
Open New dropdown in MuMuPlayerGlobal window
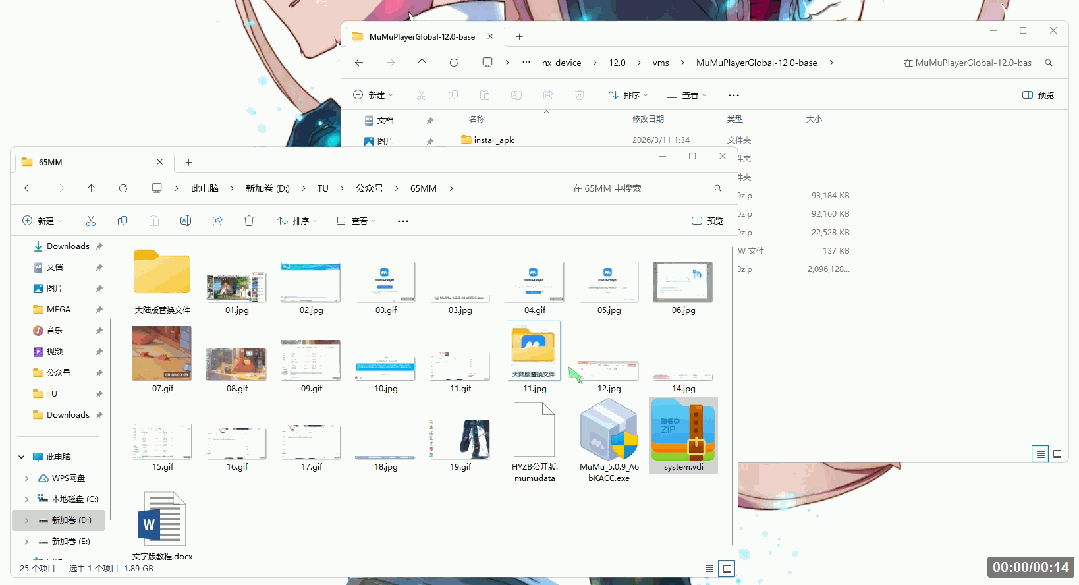[372, 95]
